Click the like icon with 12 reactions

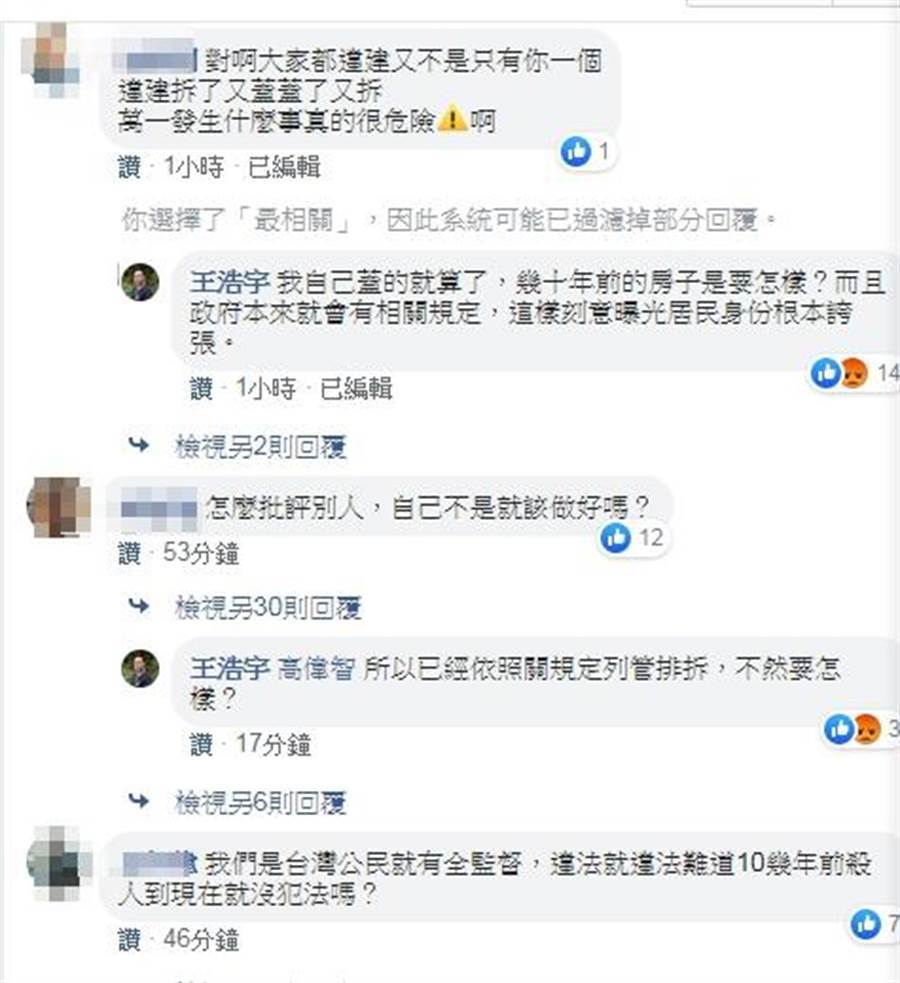pos(615,538)
